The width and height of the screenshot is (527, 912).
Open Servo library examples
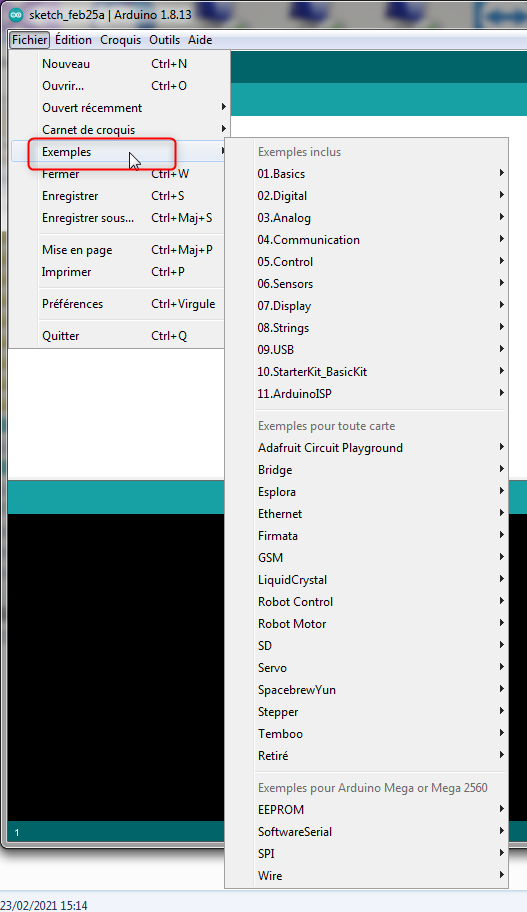[366, 668]
